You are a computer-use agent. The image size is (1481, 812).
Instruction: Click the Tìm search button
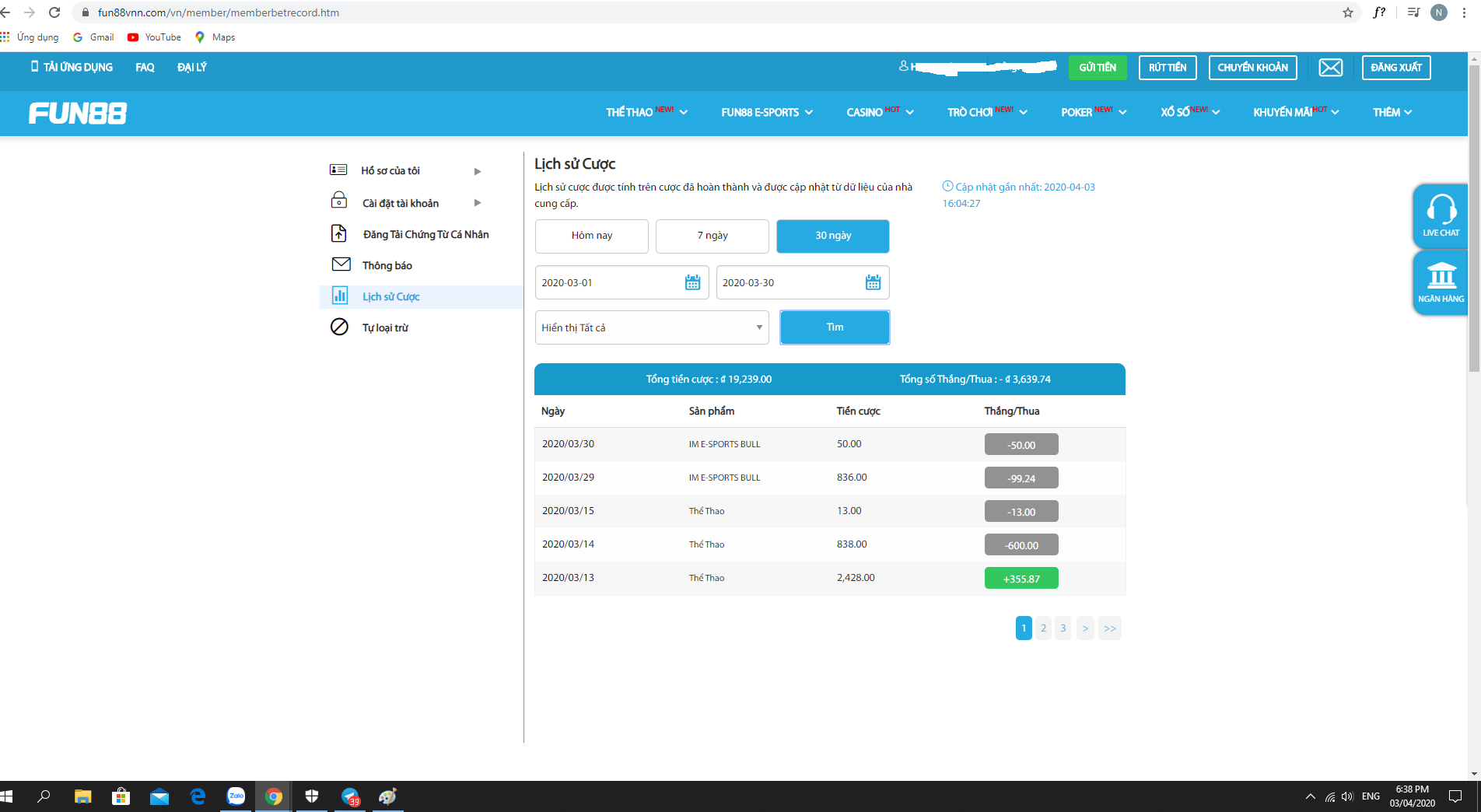click(x=834, y=327)
